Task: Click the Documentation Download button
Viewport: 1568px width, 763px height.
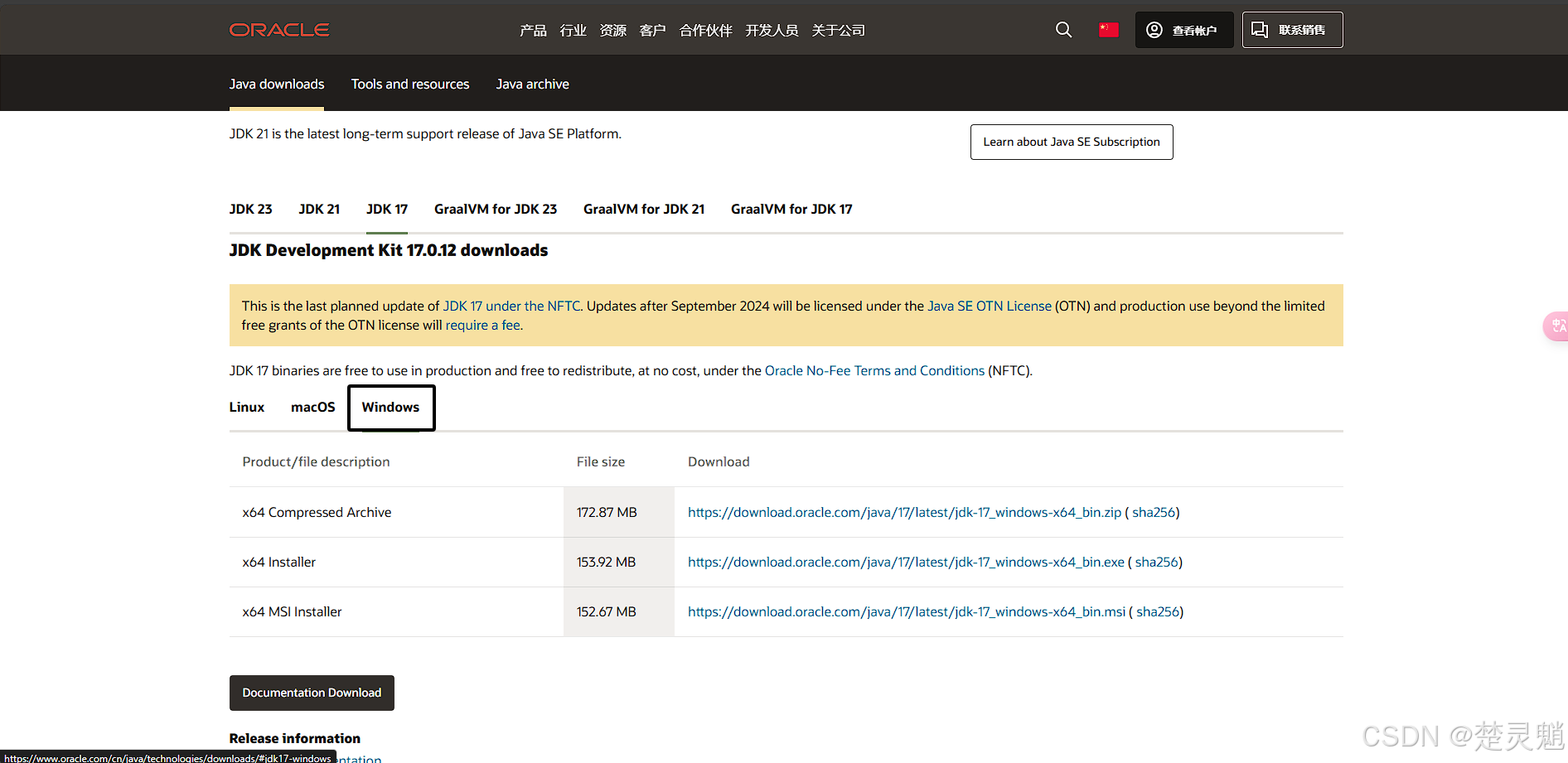Action: tap(312, 693)
